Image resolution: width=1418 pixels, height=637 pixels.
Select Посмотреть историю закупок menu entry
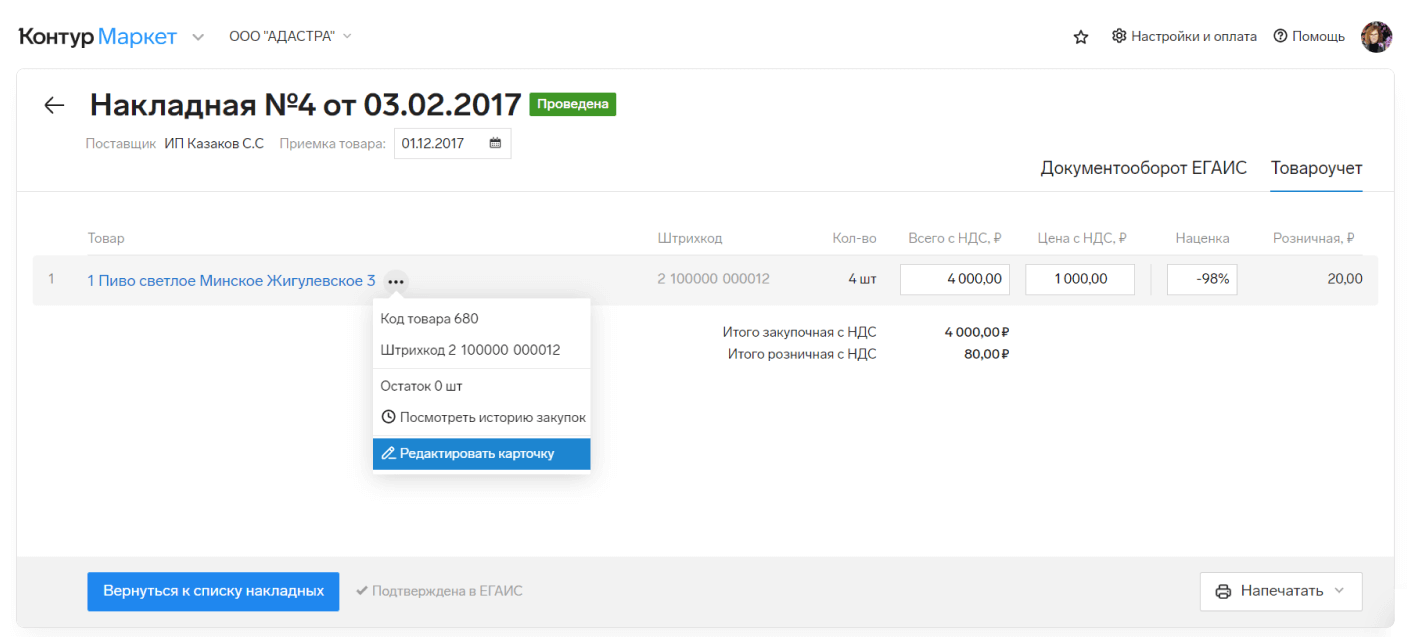coord(483,417)
